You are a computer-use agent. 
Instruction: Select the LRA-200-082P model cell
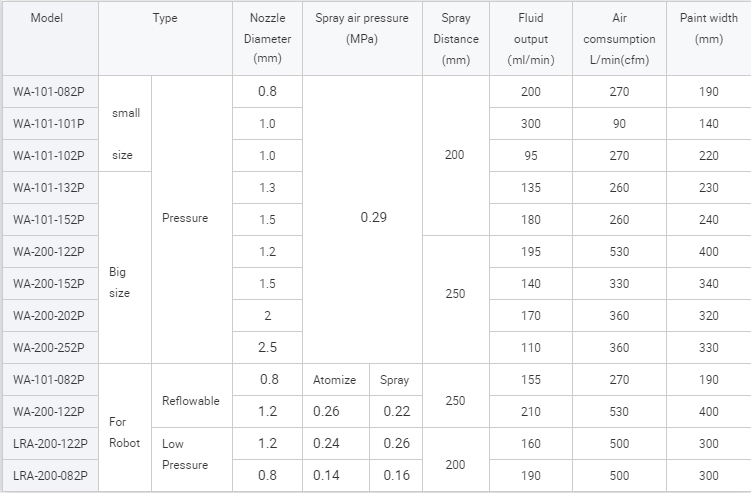pos(49,476)
